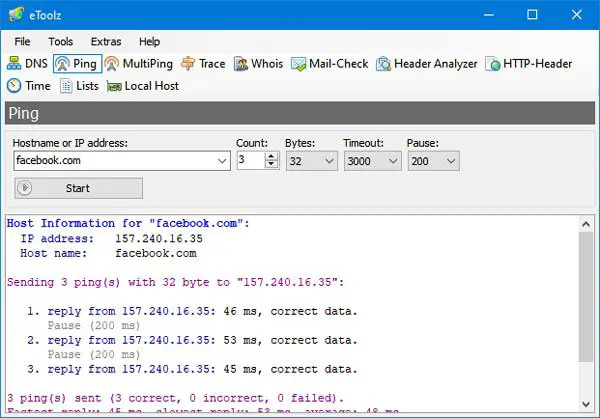Screen dimensions: 600x418
Task: Click the results scrollbar up arrow
Action: [x=586, y=224]
